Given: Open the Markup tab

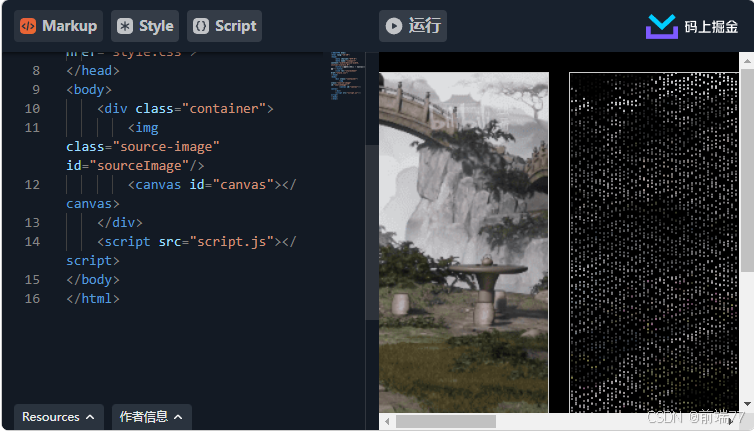Looking at the screenshot, I should (58, 26).
